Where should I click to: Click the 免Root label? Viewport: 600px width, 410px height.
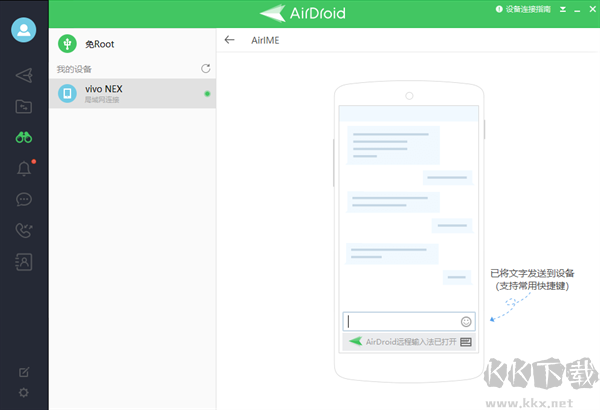[x=99, y=44]
